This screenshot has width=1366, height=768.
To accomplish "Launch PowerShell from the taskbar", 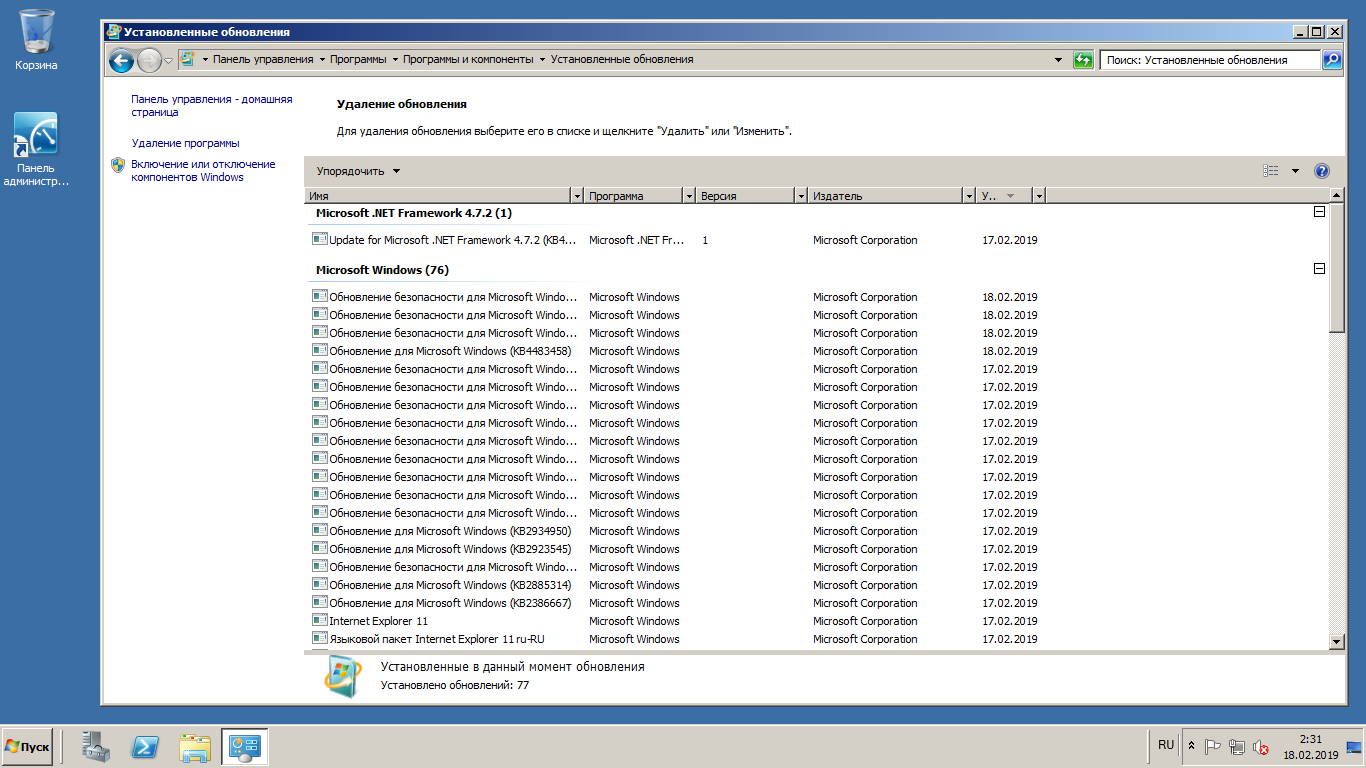I will [x=146, y=746].
